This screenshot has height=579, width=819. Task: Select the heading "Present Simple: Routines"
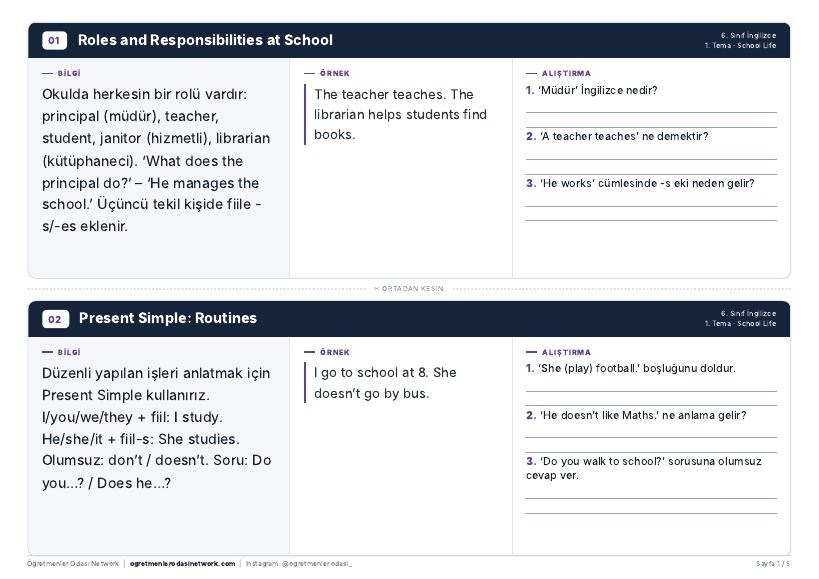168,318
